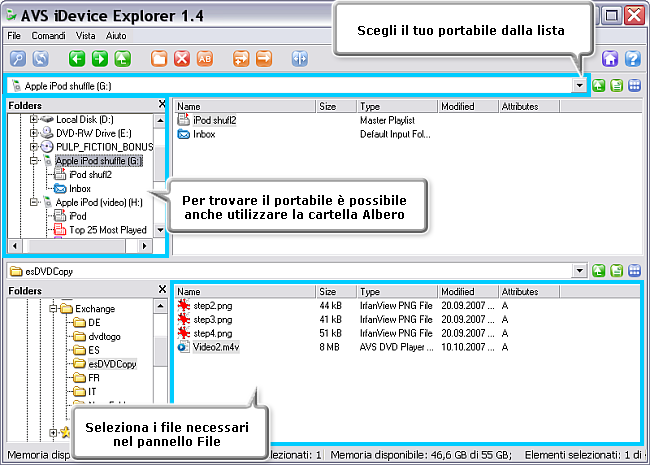
Task: Click the green forward arrow icon
Action: (100, 59)
